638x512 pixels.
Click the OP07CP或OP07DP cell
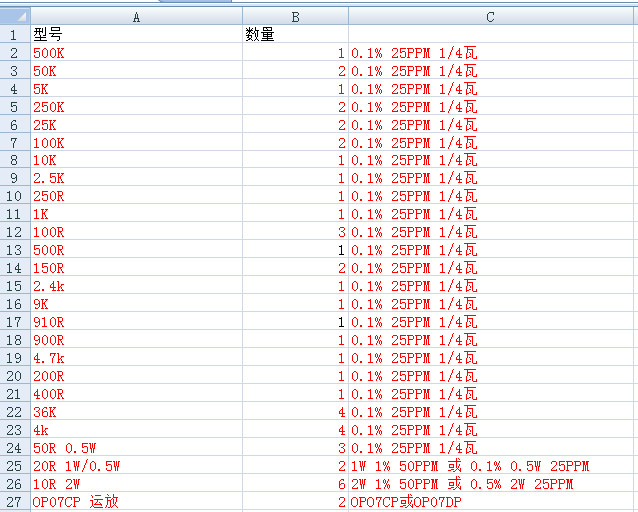click(491, 502)
